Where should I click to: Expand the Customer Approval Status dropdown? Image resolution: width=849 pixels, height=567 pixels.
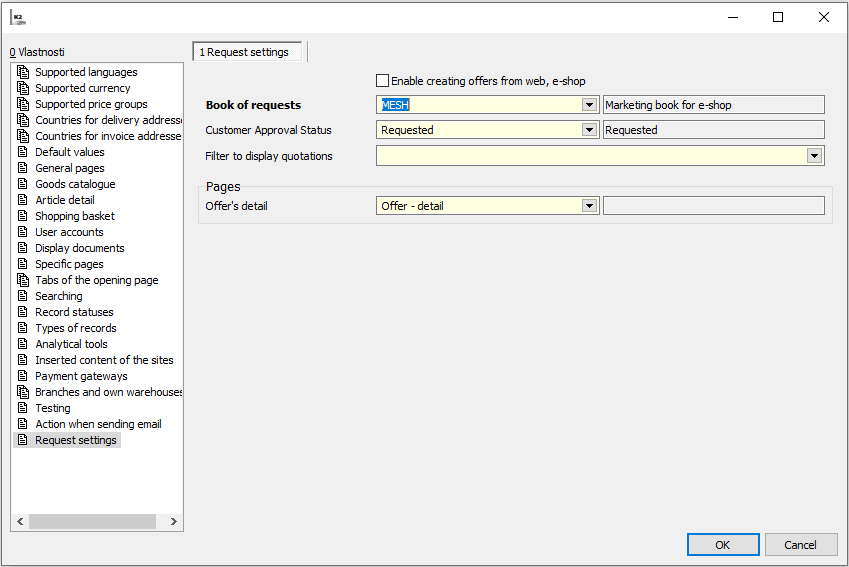590,130
